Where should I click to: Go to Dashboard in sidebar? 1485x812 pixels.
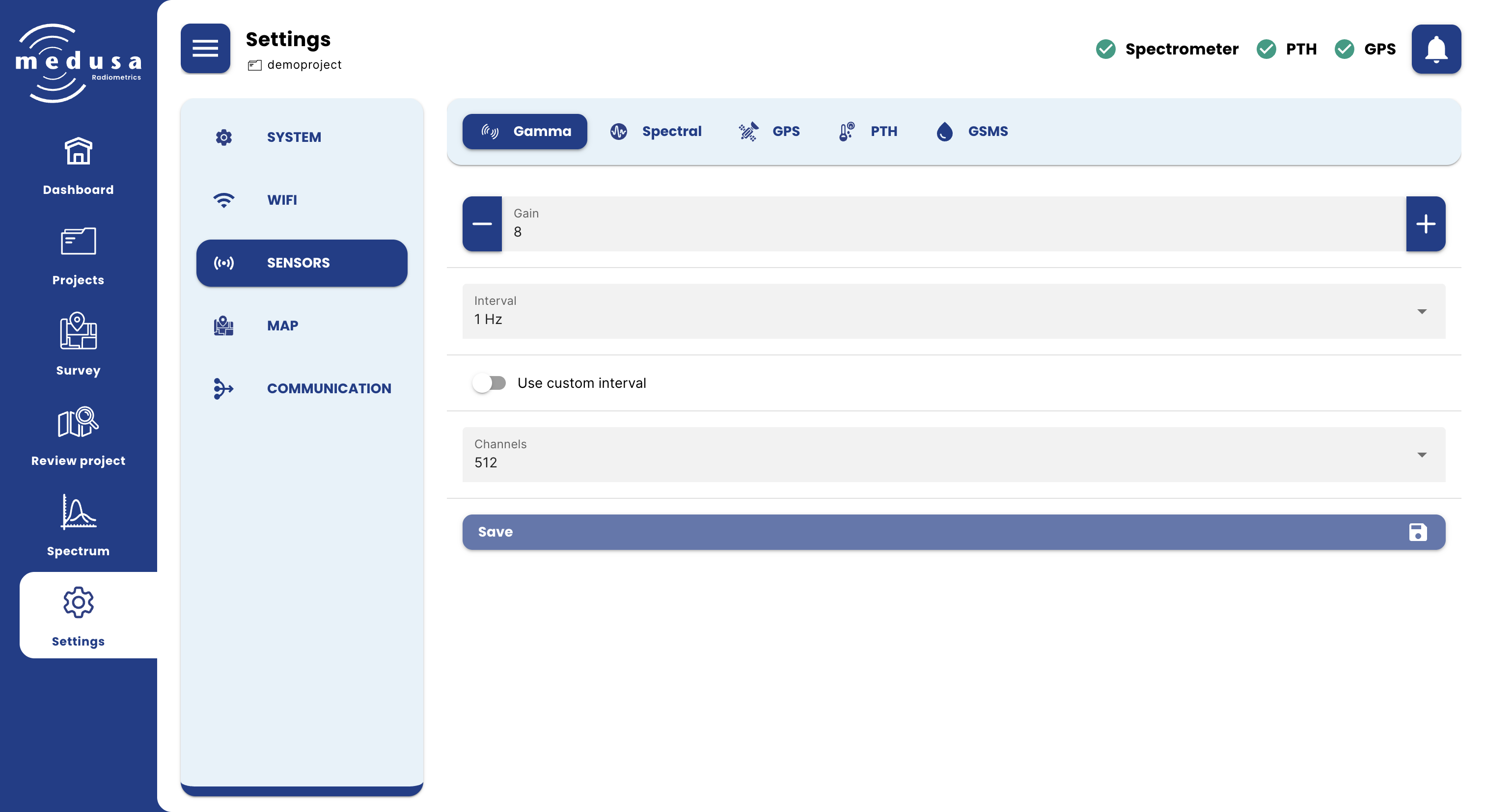79,166
